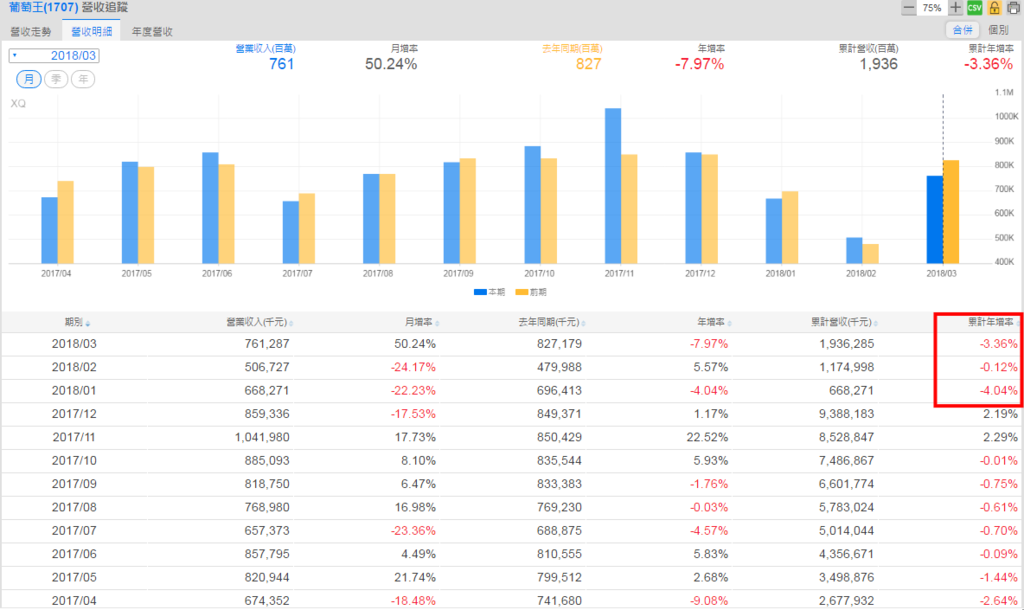Click the month-growth cell 6.47%
Image resolution: width=1024 pixels, height=610 pixels.
(419, 484)
